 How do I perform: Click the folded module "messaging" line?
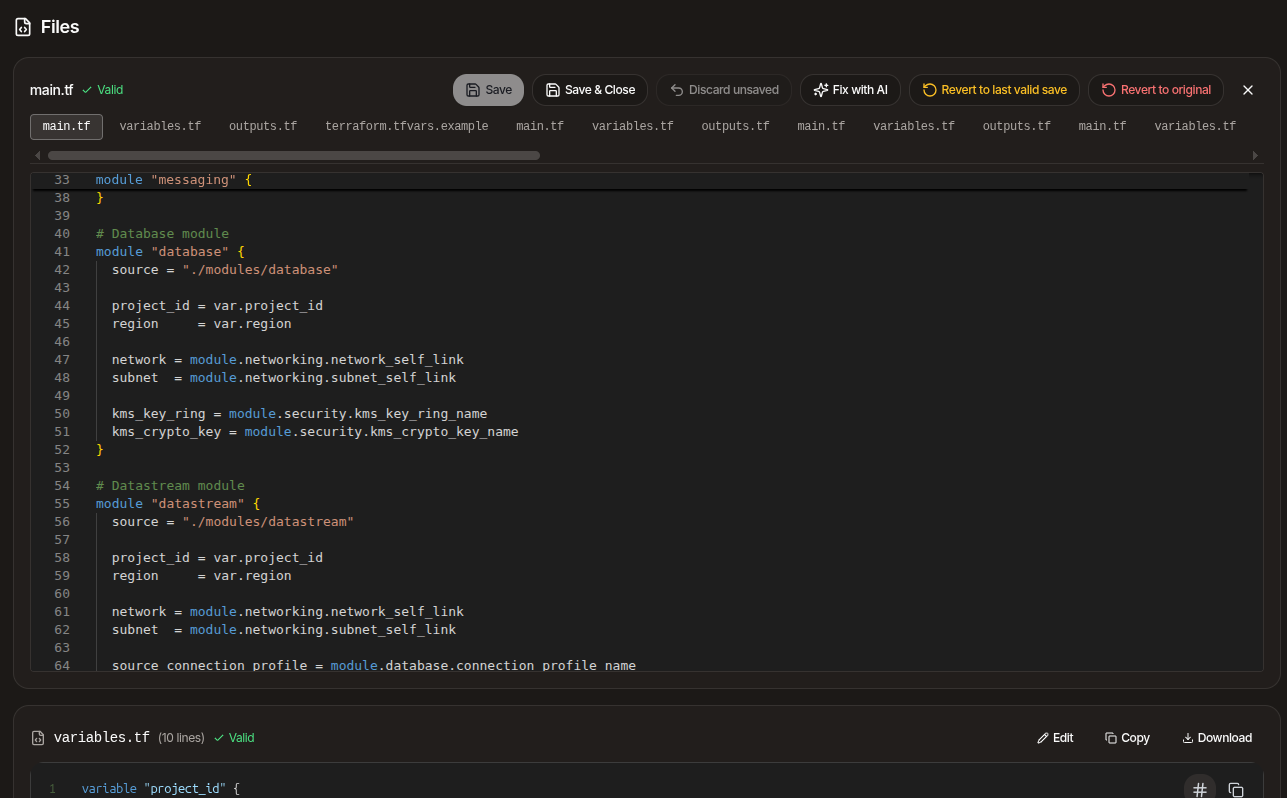174,180
